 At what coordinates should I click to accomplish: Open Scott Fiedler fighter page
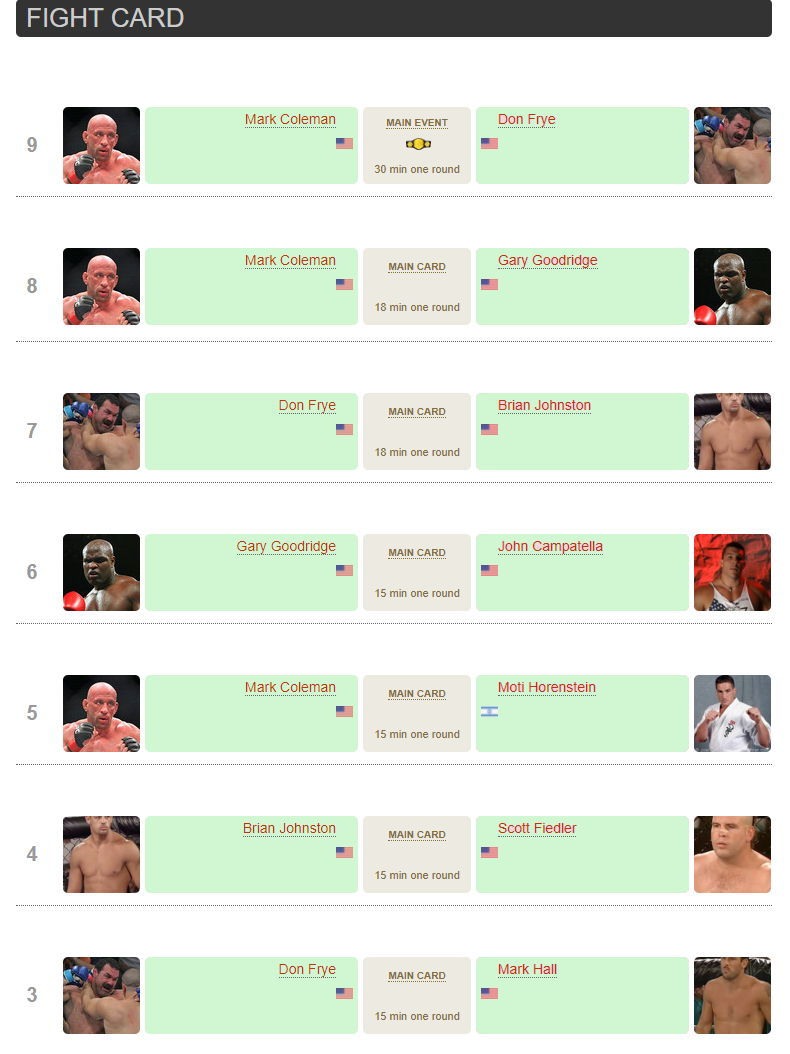(537, 829)
